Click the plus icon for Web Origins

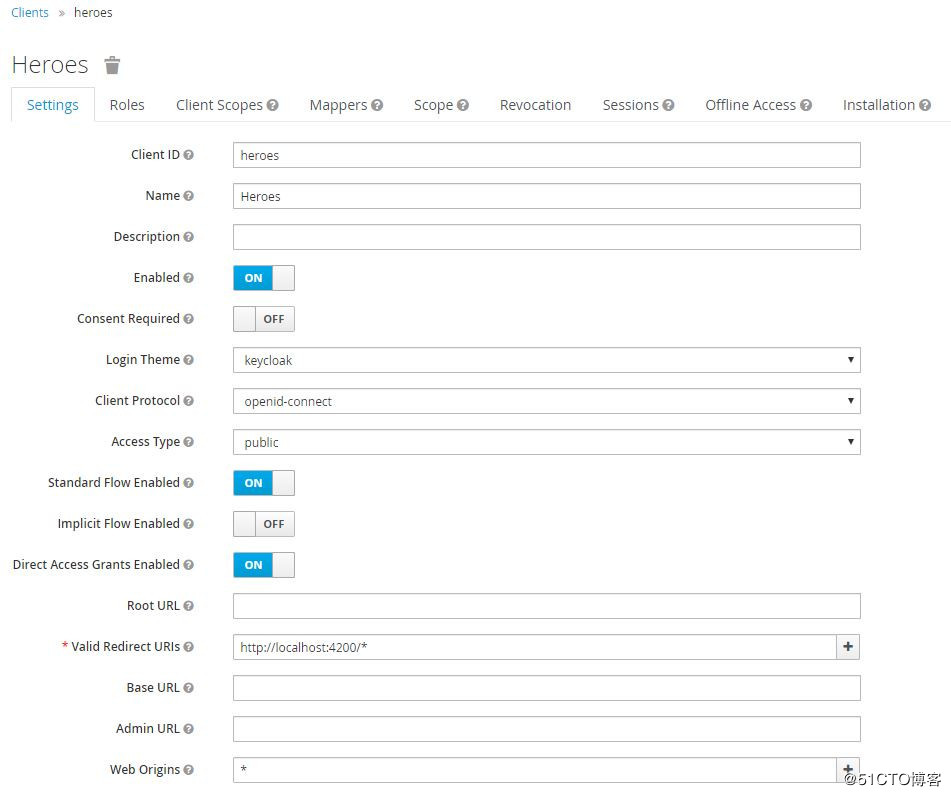(848, 768)
